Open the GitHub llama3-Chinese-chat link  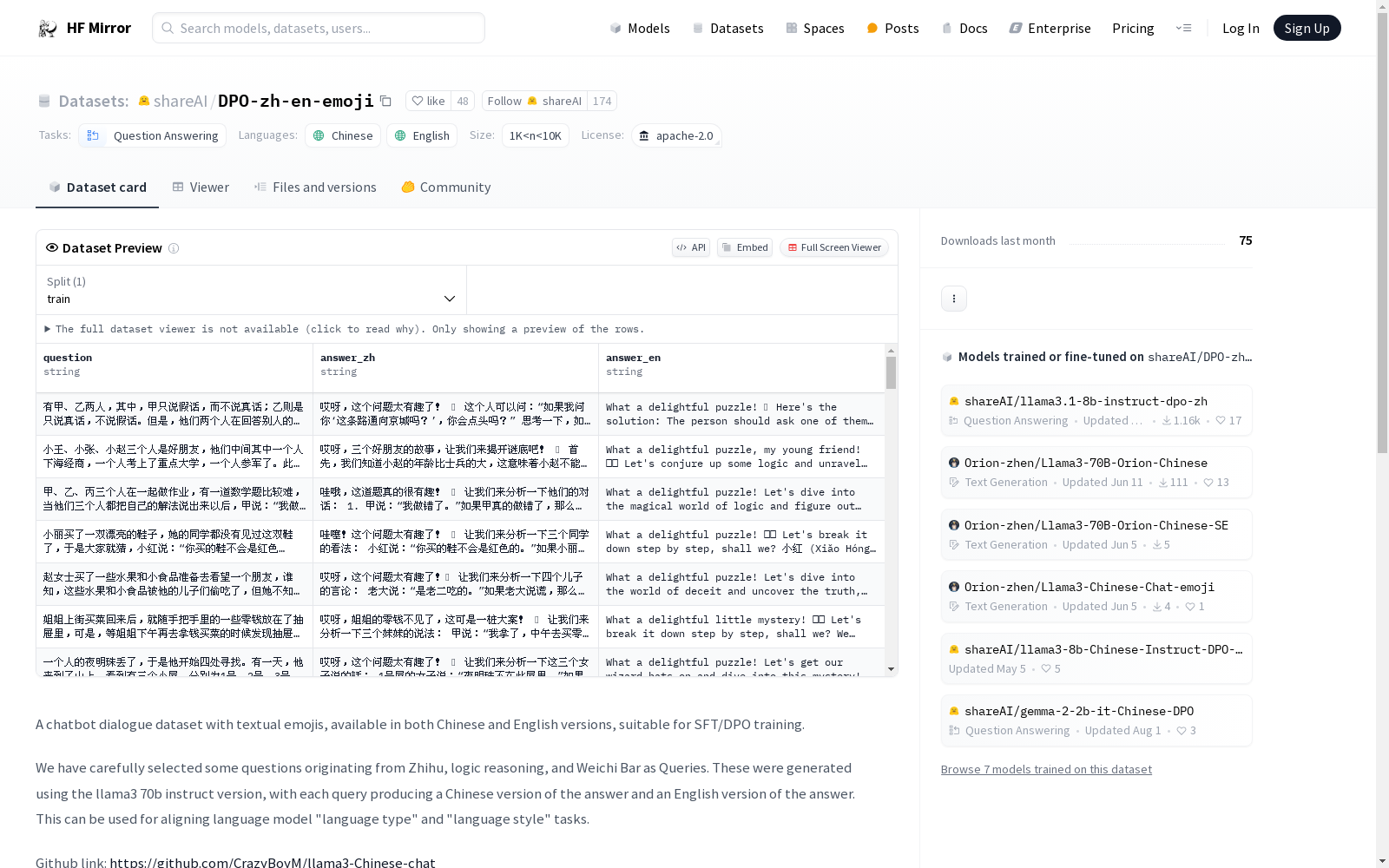pyautogui.click(x=273, y=862)
